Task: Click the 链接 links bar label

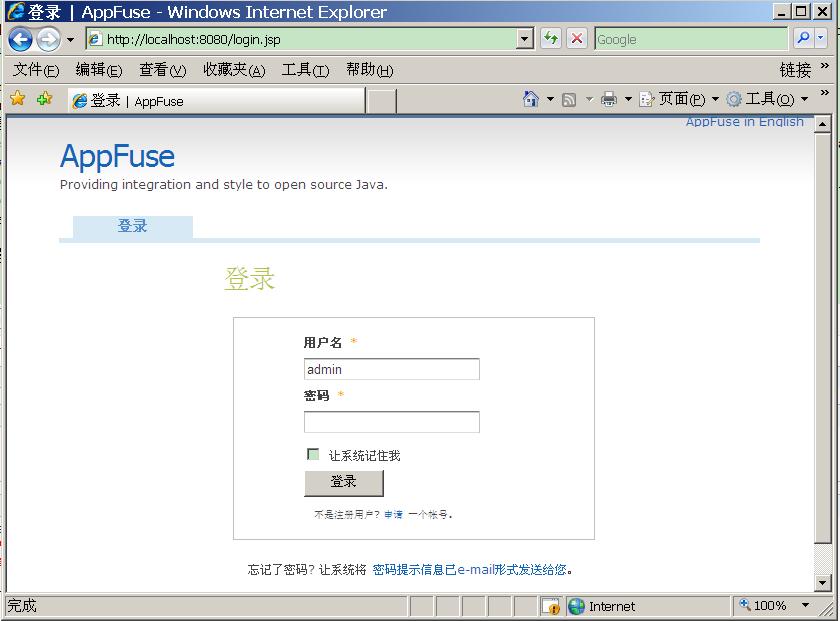Action: click(795, 70)
